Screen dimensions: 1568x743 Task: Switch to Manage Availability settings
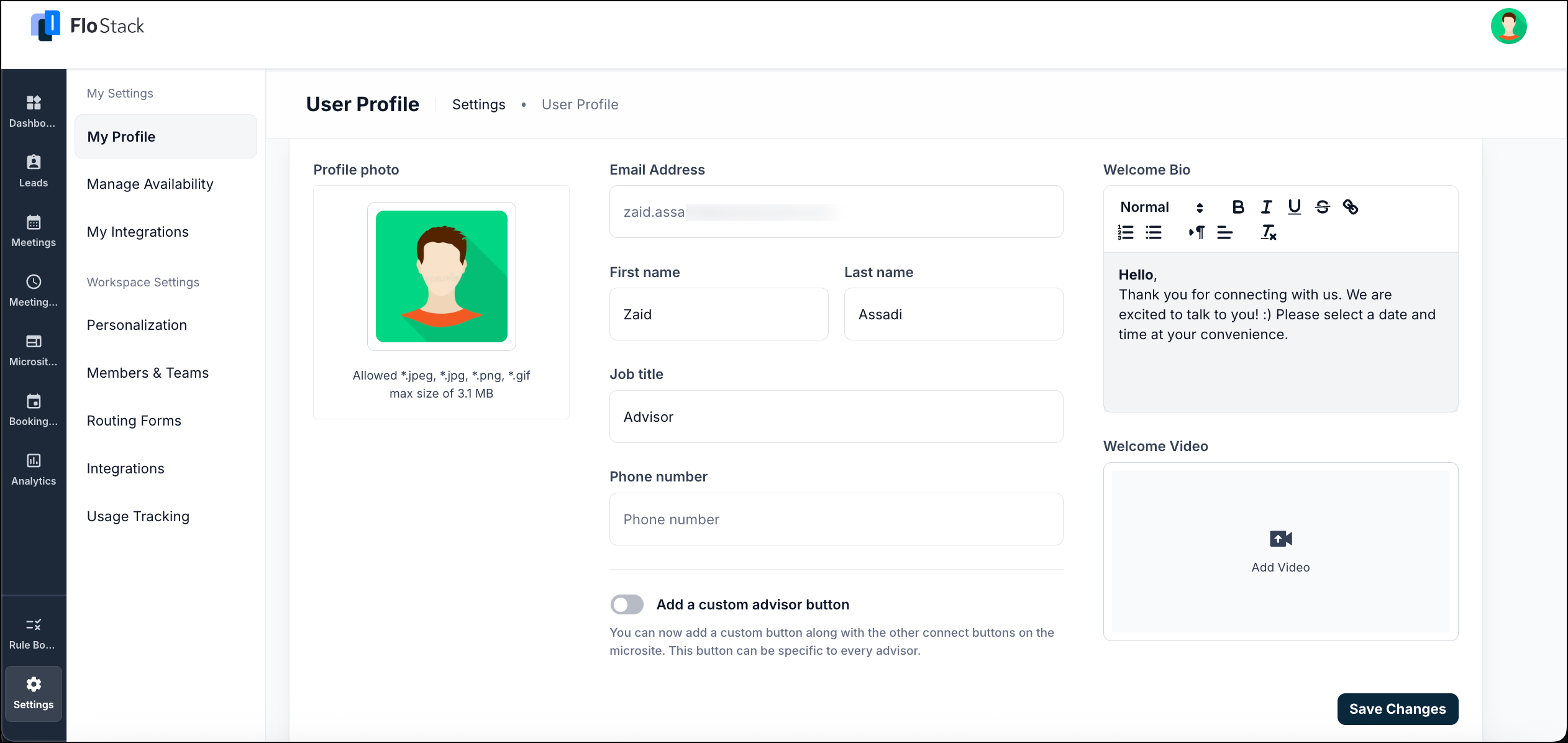(x=150, y=184)
